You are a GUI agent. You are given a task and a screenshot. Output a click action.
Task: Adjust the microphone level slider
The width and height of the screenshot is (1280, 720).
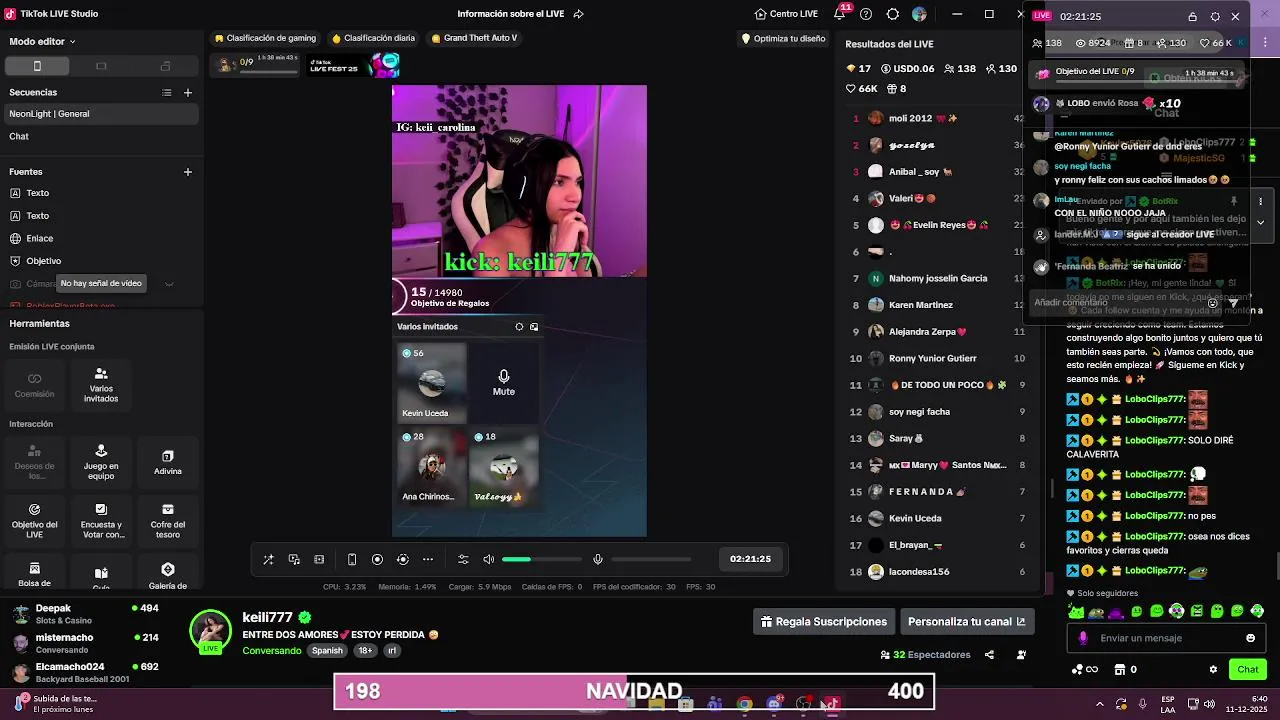651,559
